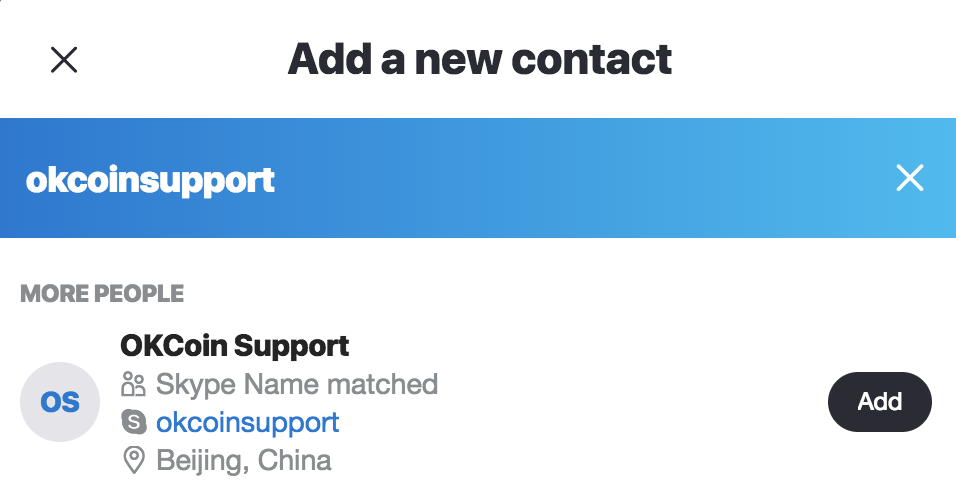Select the letter O in the avatar circle
Screen dimensions: 956x482
click(51, 402)
